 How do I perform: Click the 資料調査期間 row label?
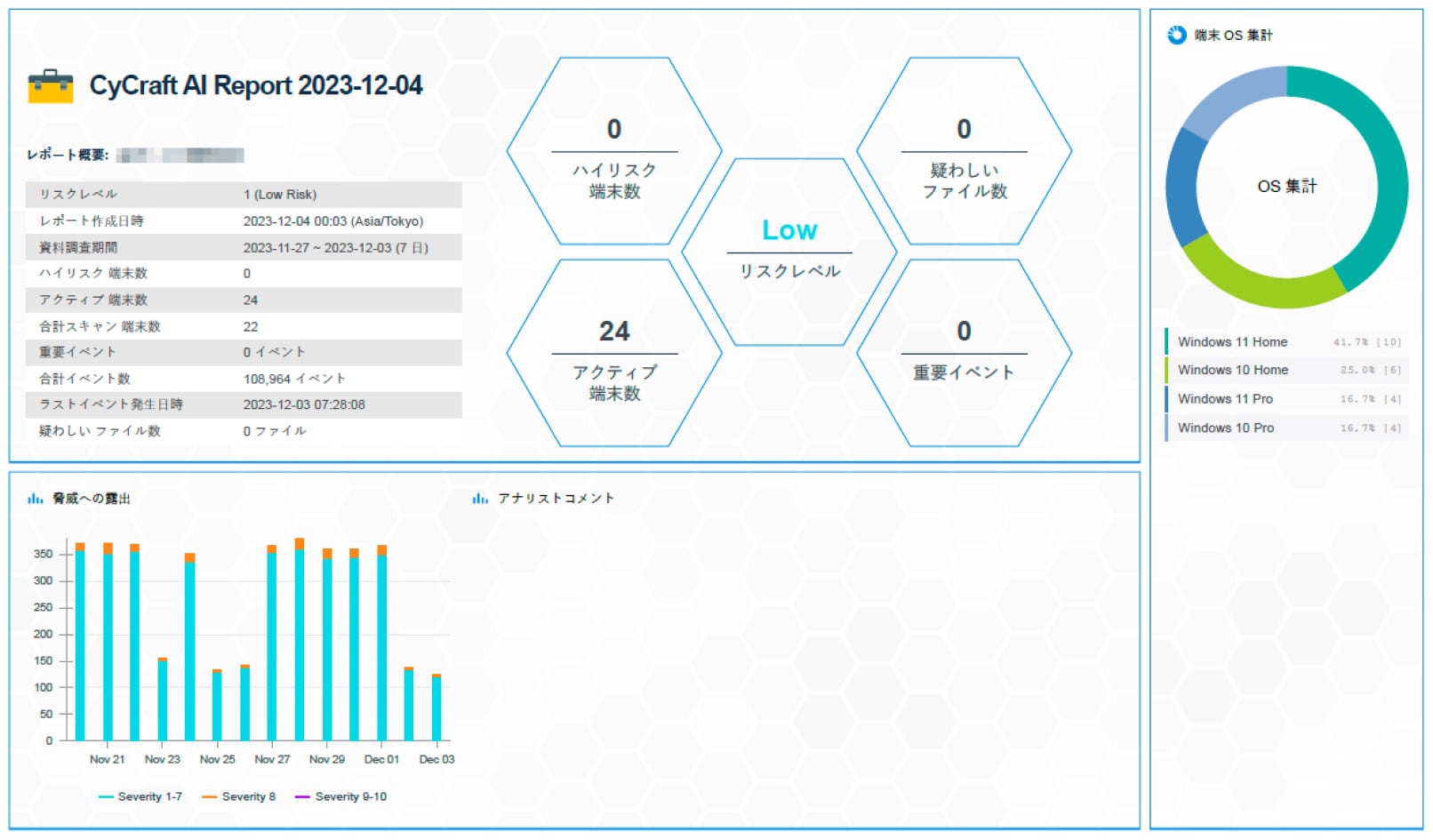click(78, 248)
